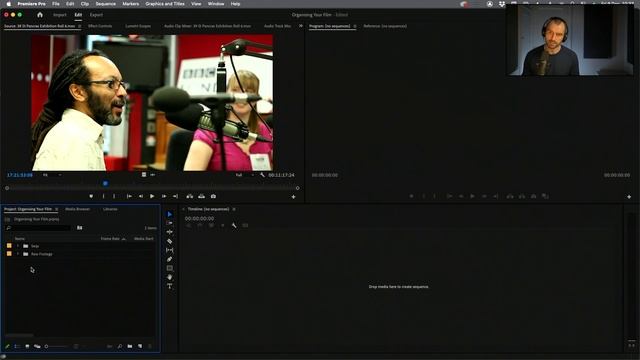Step forward one frame in Source monitor
Viewport: 640px width, 360px height.
pyautogui.click(x=164, y=196)
